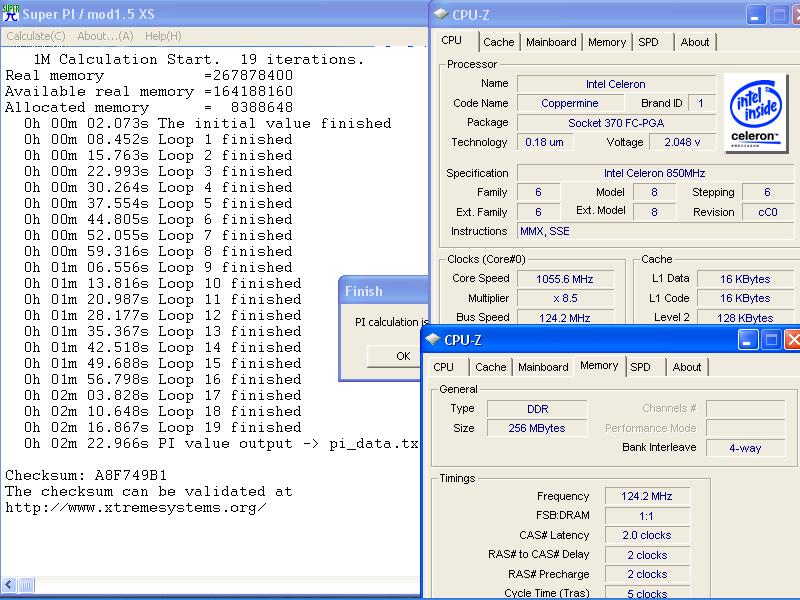Click 'Loop 19 finished' line in Super PI
The height and width of the screenshot is (600, 800).
[x=163, y=428]
